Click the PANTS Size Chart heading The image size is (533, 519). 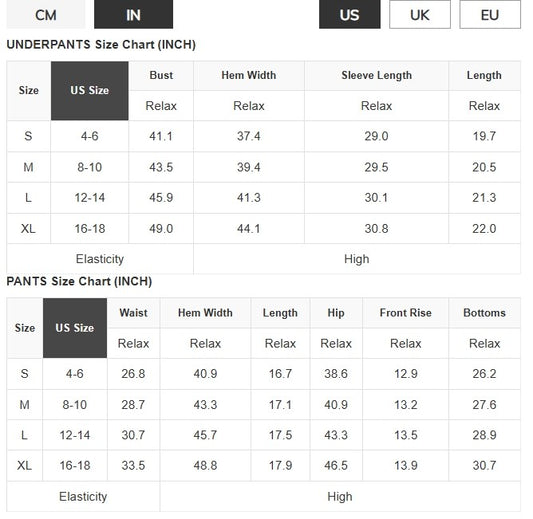click(x=79, y=281)
